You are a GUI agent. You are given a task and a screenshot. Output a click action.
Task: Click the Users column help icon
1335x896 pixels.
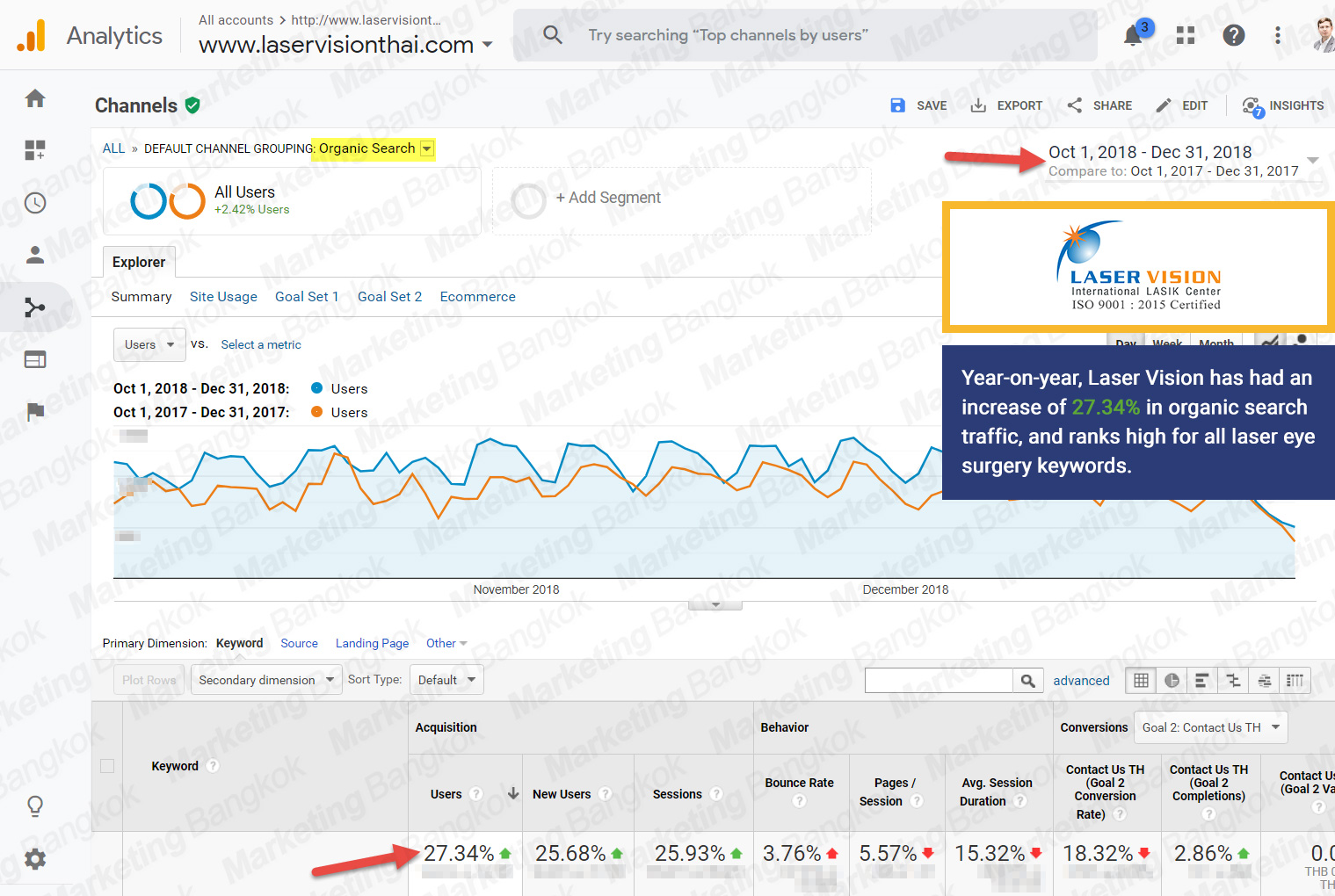pyautogui.click(x=476, y=794)
